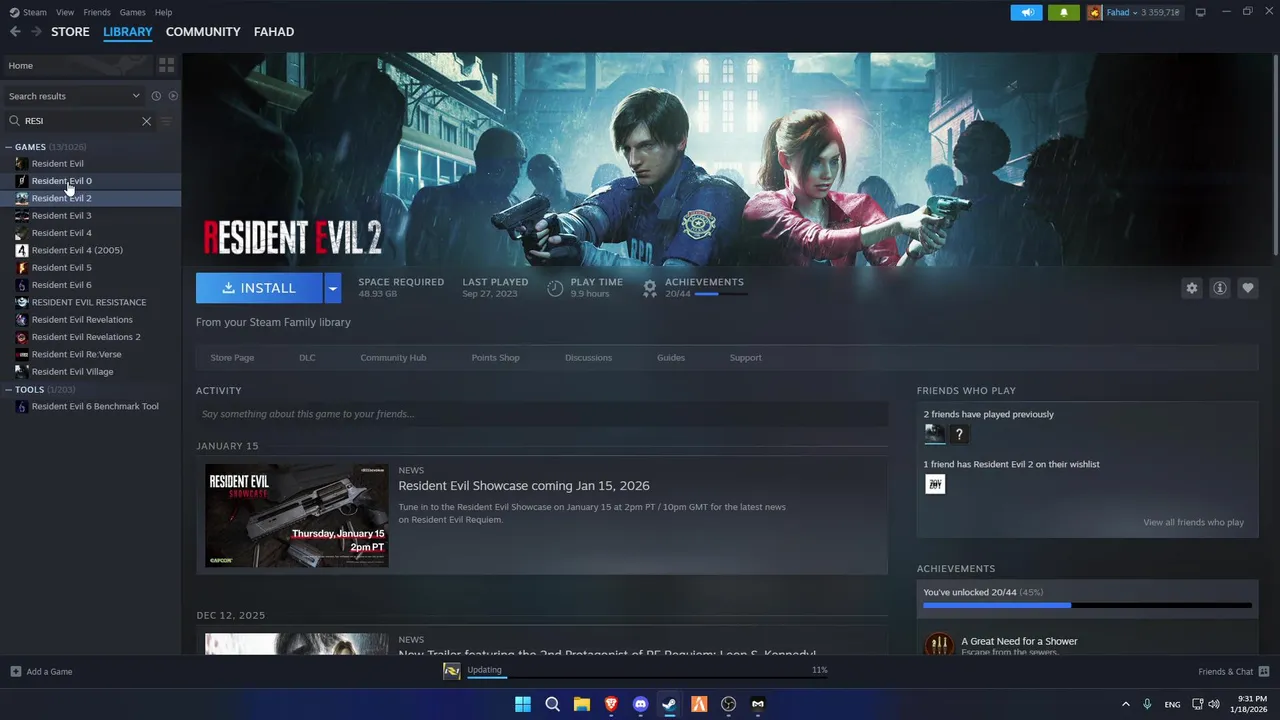Open Add a Game button
The width and height of the screenshot is (1280, 720).
pyautogui.click(x=41, y=672)
